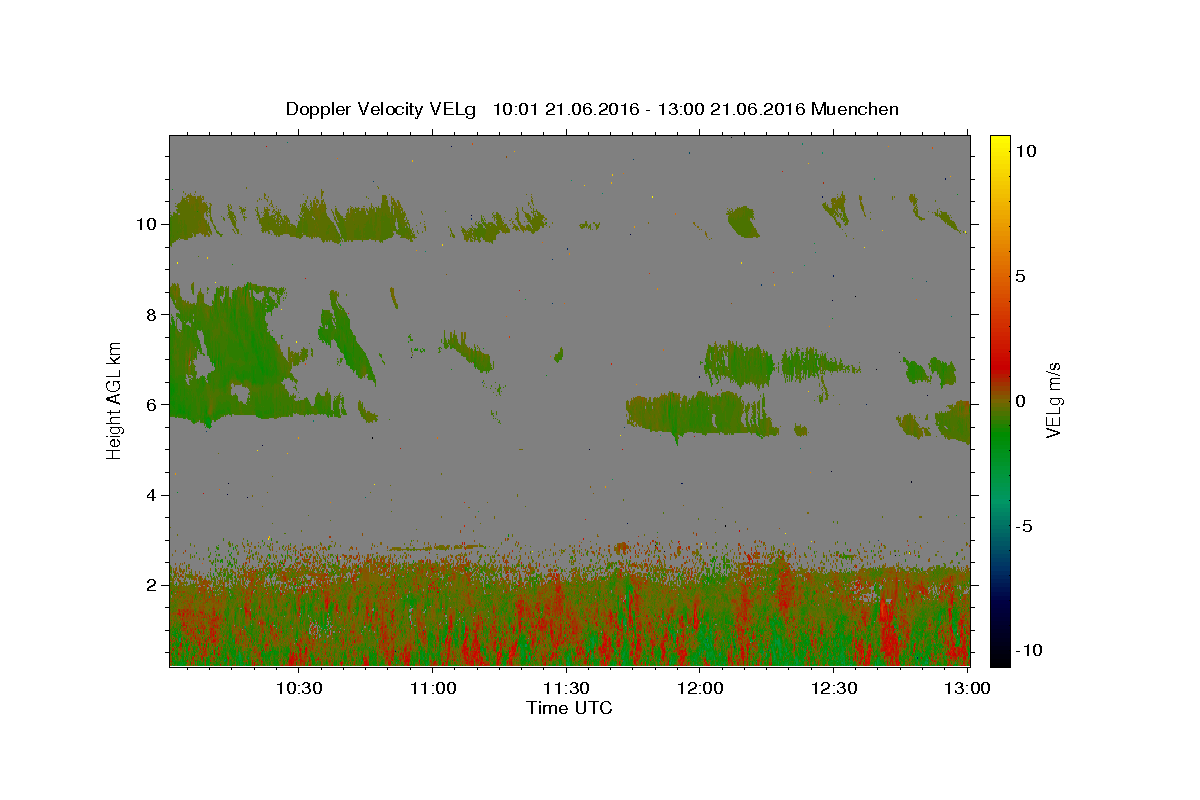1200x800 pixels.
Task: Click the "12:00" time tick label
Action: coord(700,688)
